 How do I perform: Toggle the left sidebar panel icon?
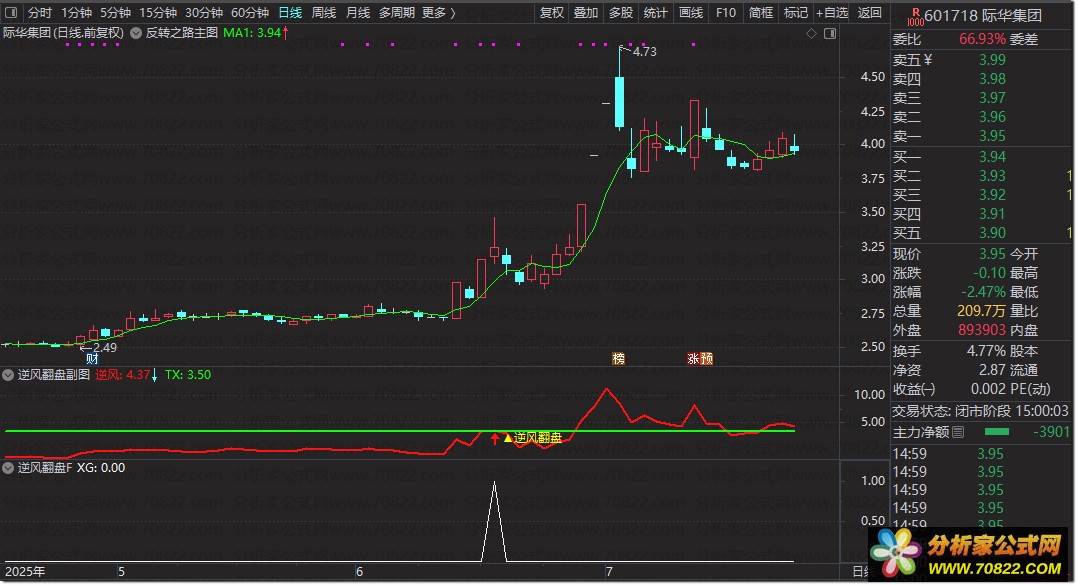12,12
